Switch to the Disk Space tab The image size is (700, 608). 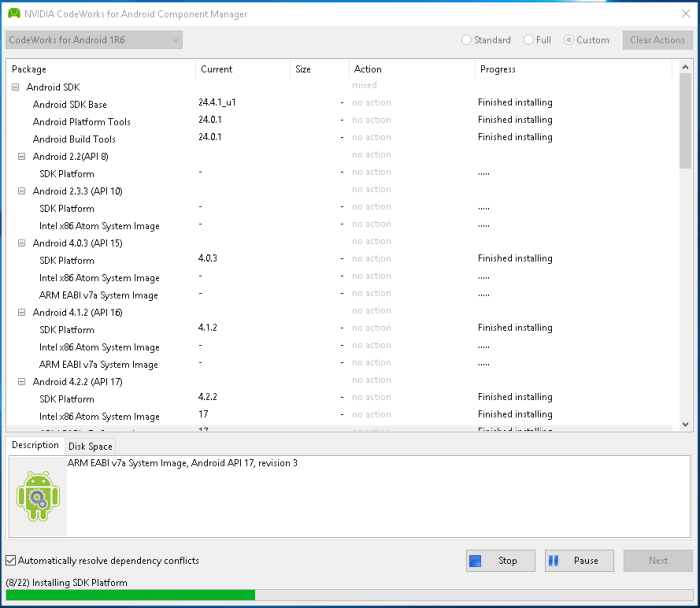coord(90,446)
